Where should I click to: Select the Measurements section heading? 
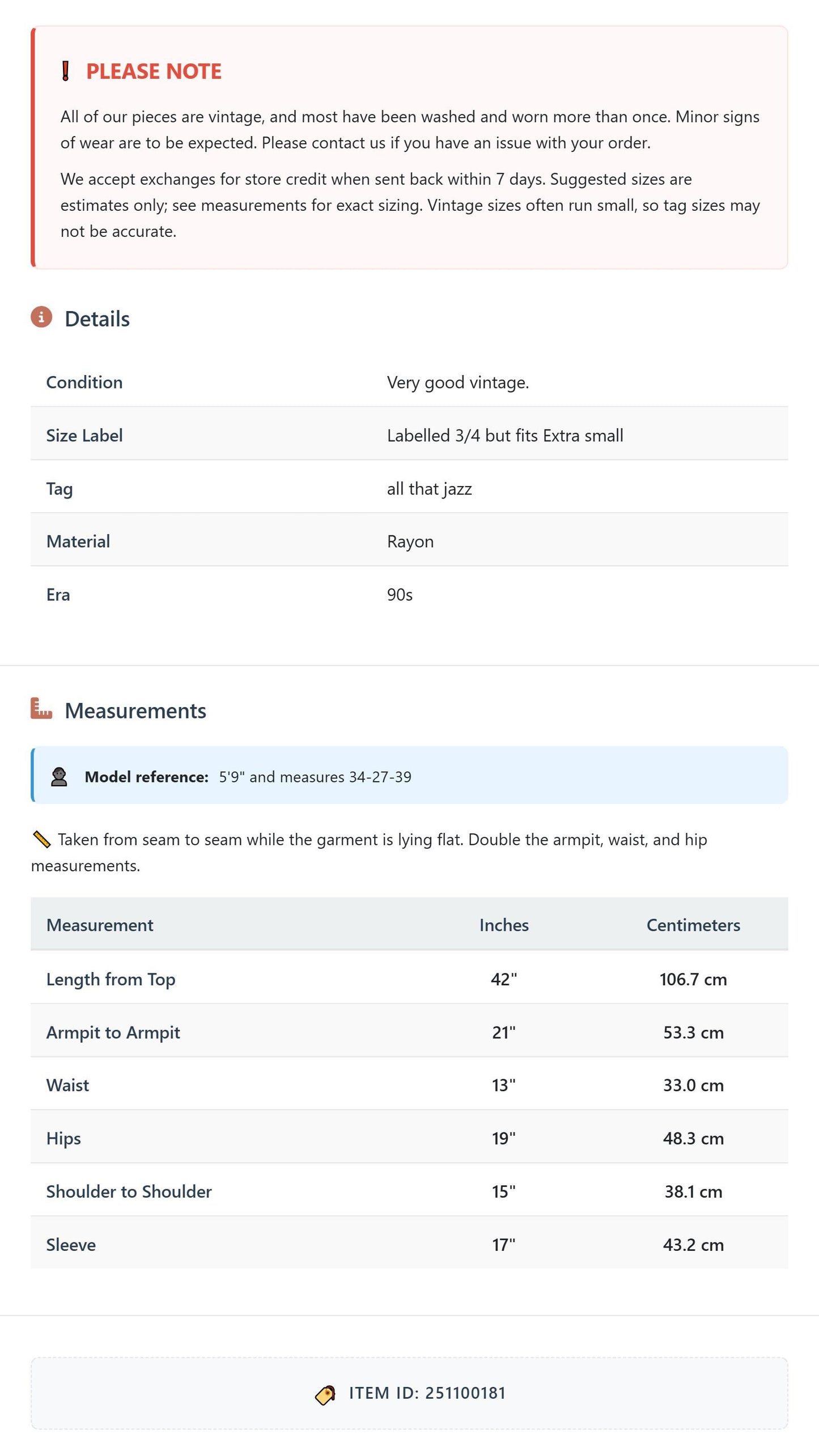(135, 711)
